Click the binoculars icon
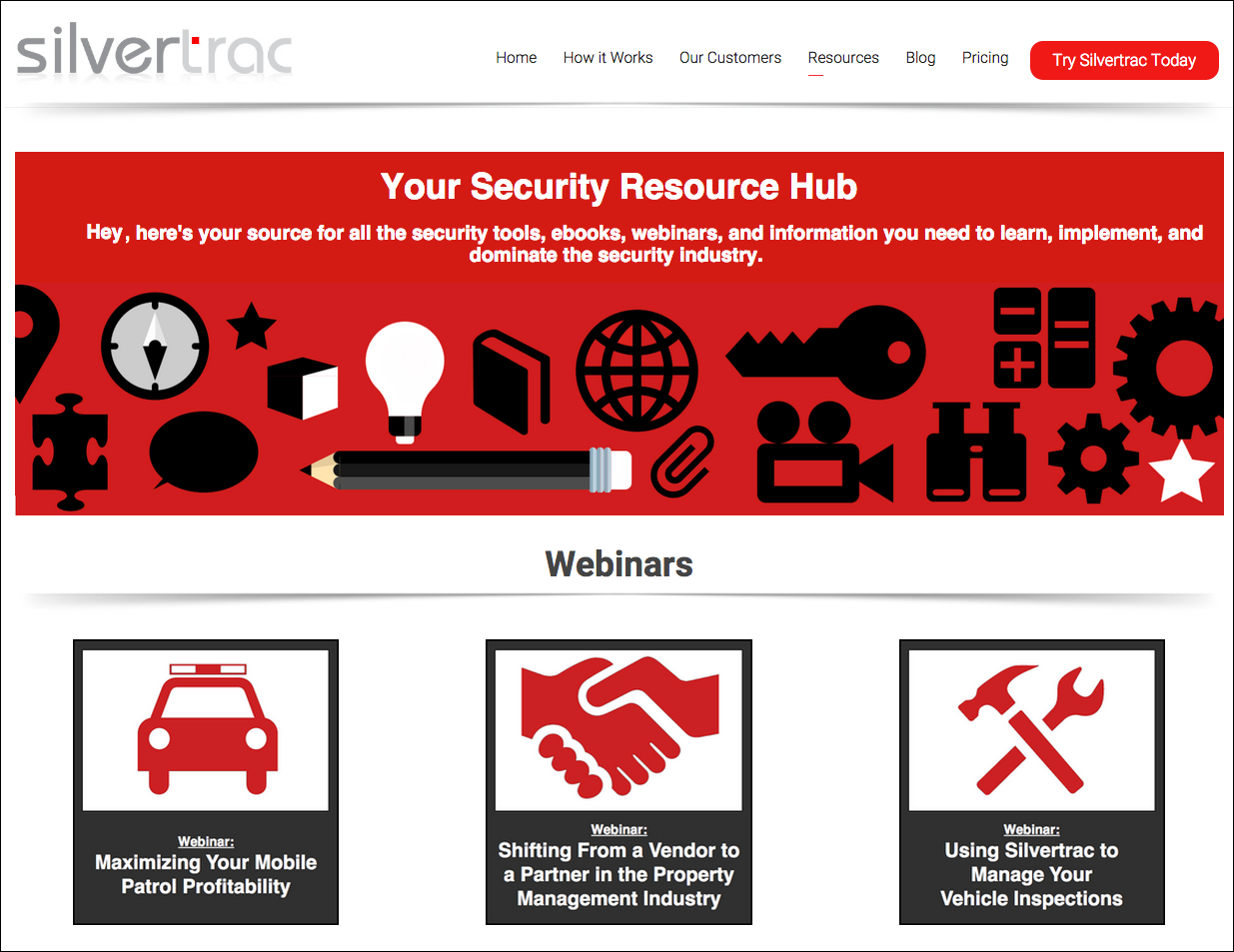1234x952 pixels. [976, 452]
